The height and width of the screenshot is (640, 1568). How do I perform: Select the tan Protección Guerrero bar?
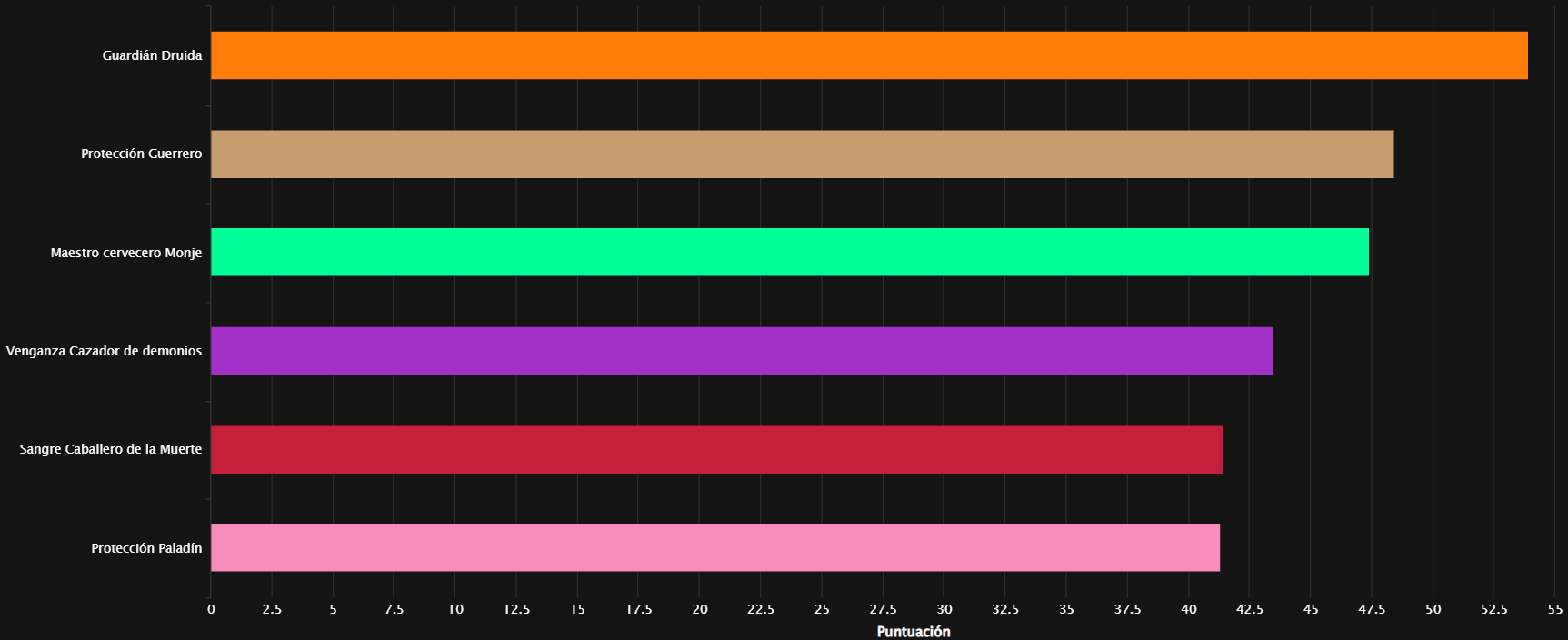(x=802, y=154)
